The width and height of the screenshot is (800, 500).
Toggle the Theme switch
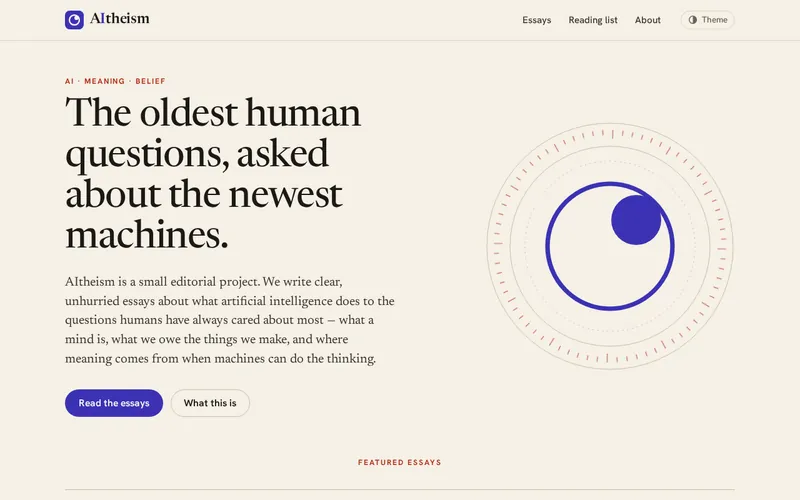coord(707,20)
